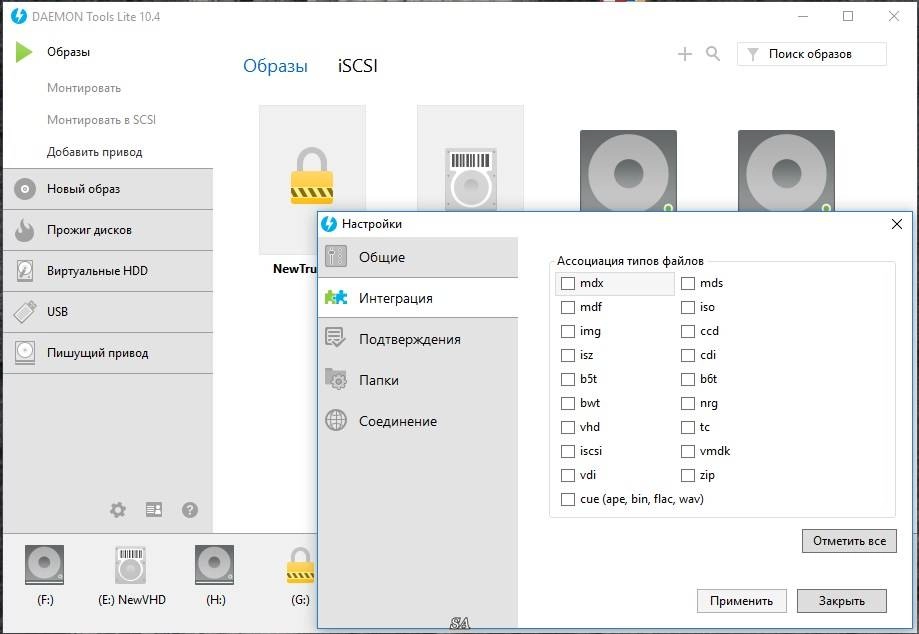Click the USB stick icon in sidebar
The width and height of the screenshot is (919, 634).
click(25, 312)
